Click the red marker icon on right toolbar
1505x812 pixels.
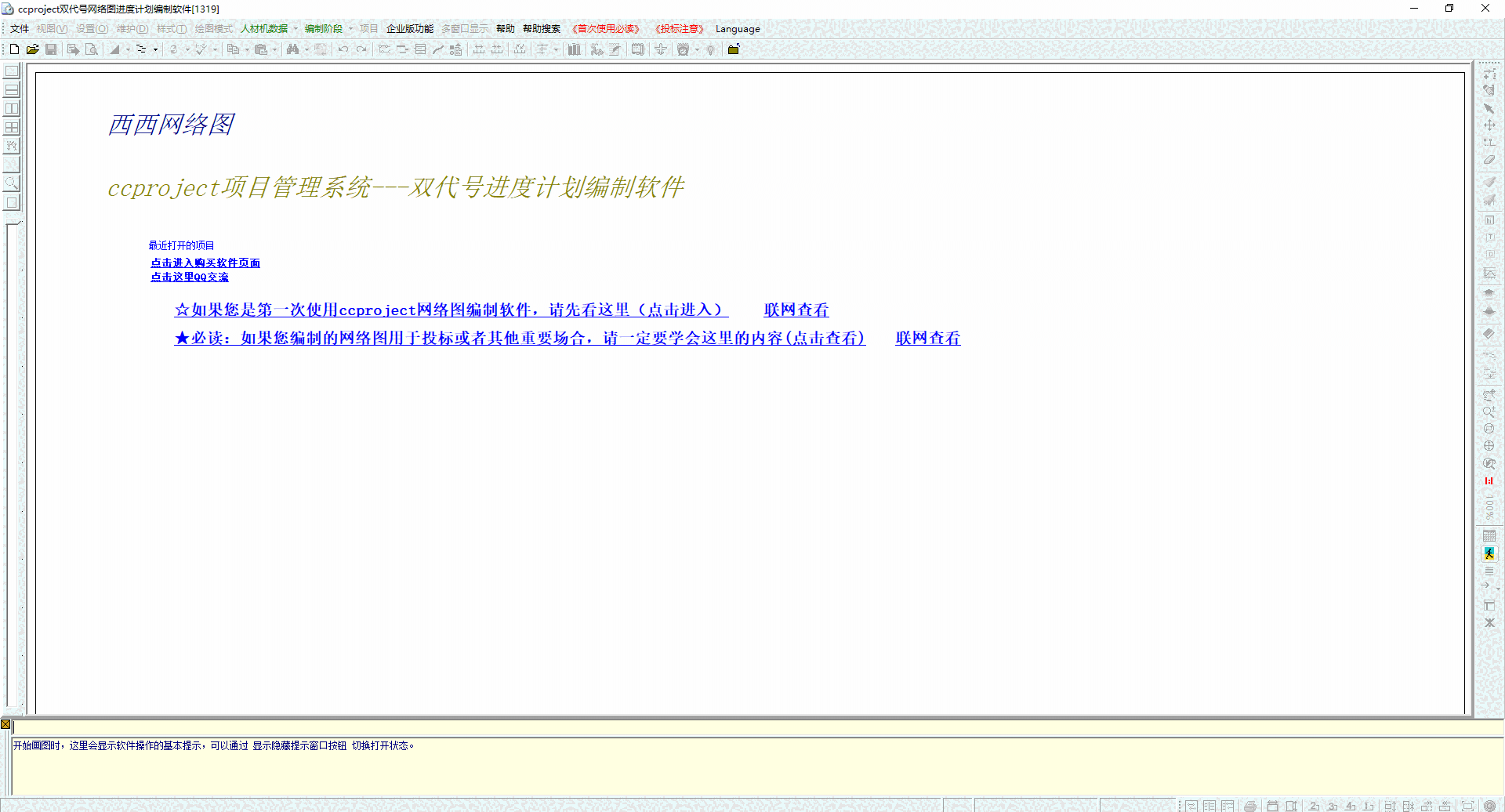(1489, 481)
